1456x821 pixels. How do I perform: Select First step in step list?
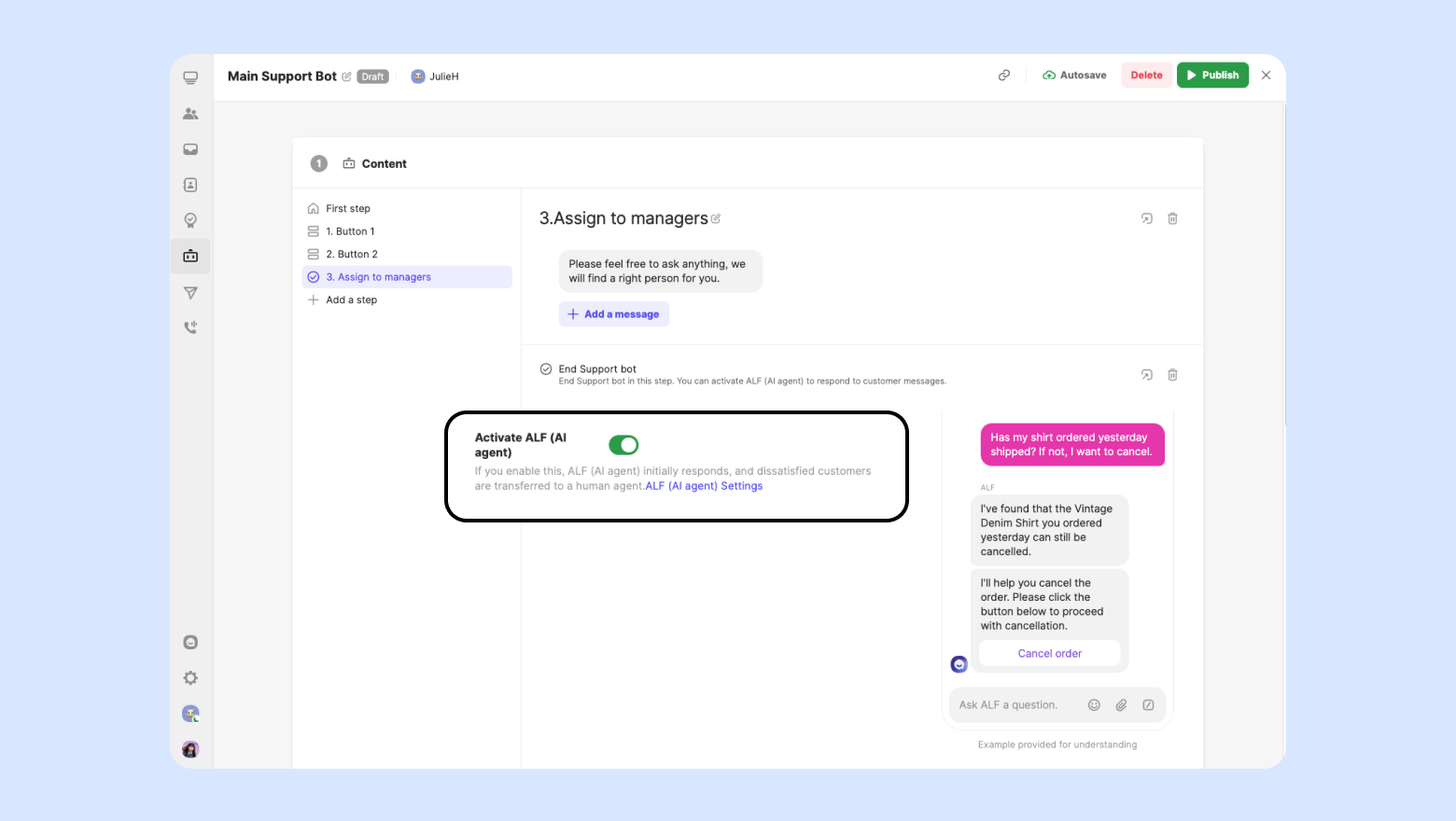click(x=348, y=209)
